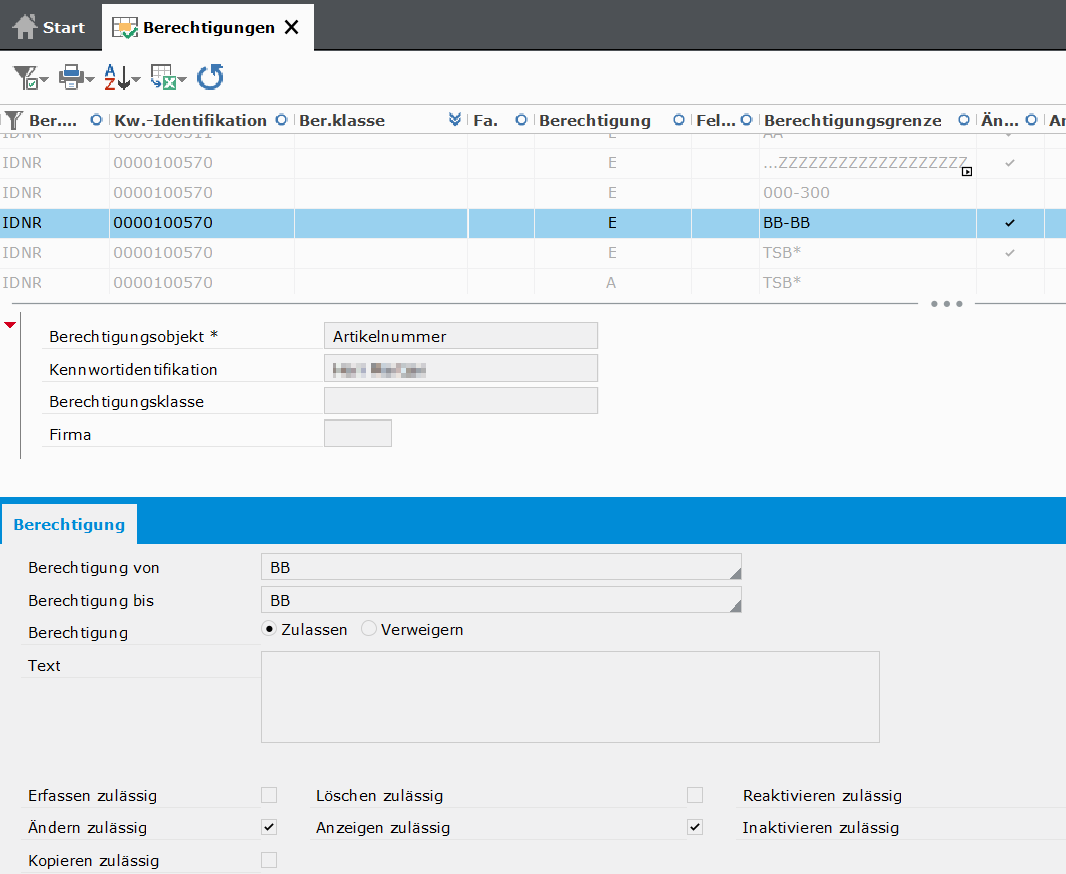This screenshot has height=874, width=1066.
Task: Select the Berechtigung lower tab
Action: coord(69,524)
